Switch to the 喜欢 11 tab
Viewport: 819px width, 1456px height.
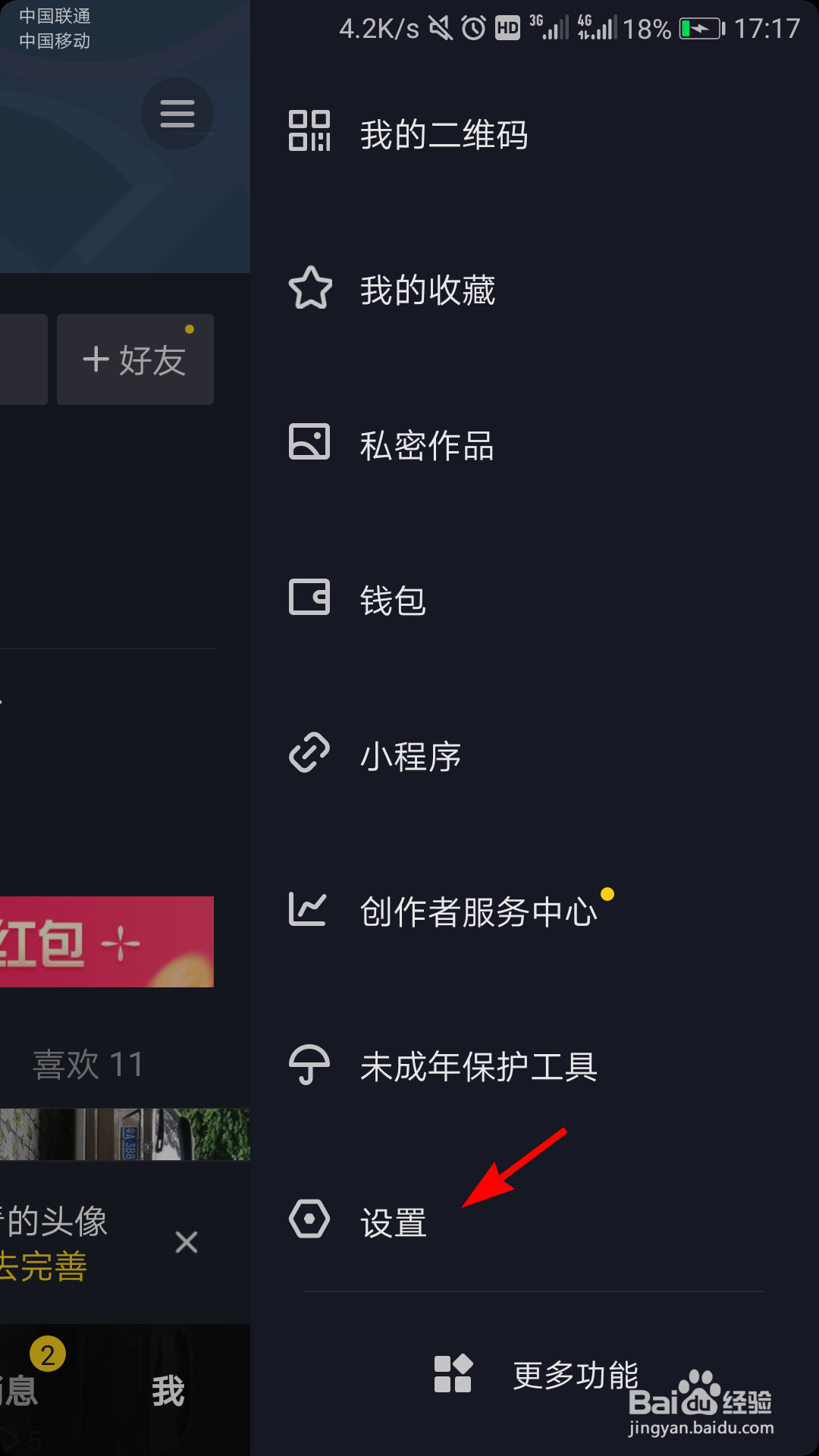88,1064
